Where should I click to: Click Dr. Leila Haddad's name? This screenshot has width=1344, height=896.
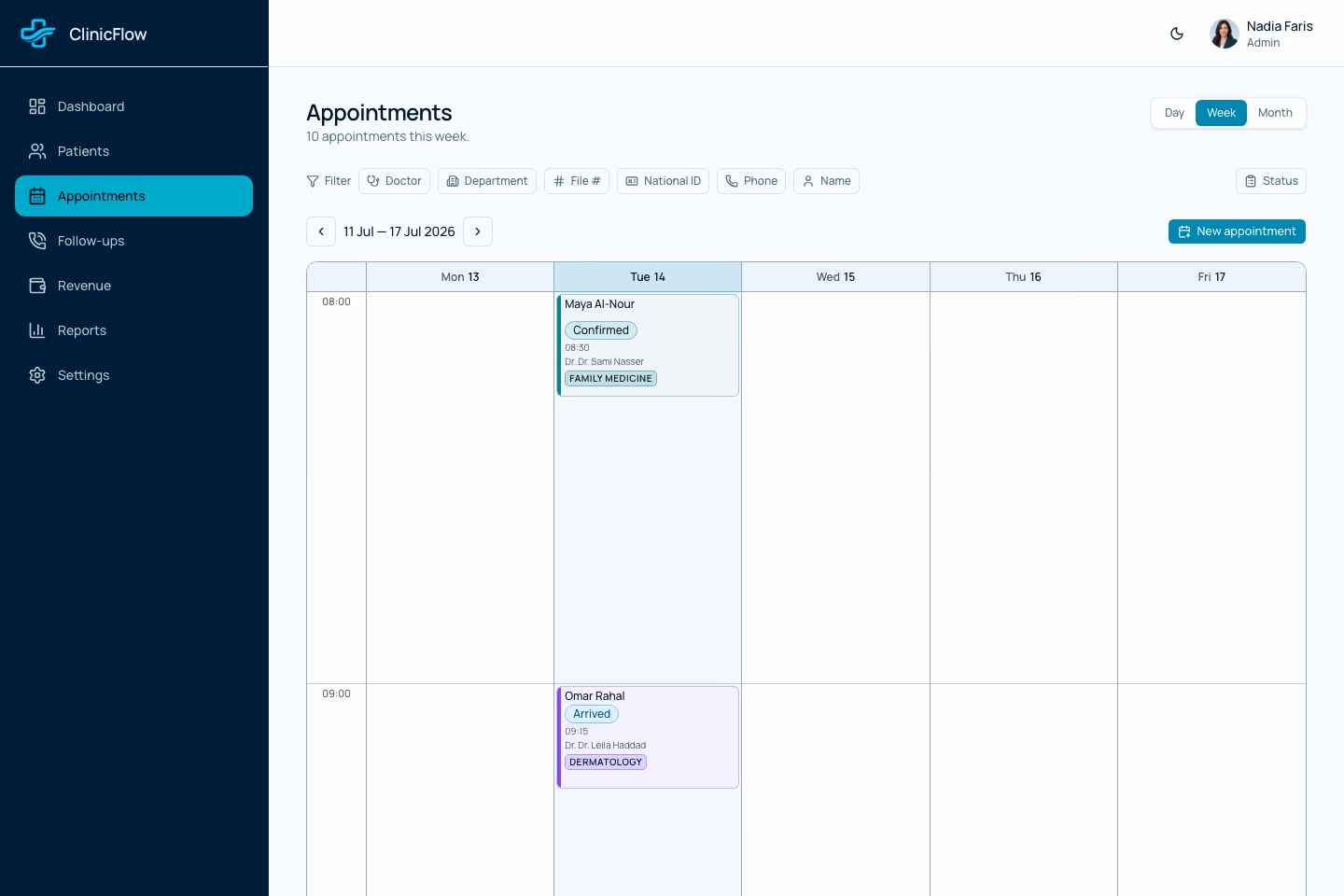pyautogui.click(x=605, y=746)
